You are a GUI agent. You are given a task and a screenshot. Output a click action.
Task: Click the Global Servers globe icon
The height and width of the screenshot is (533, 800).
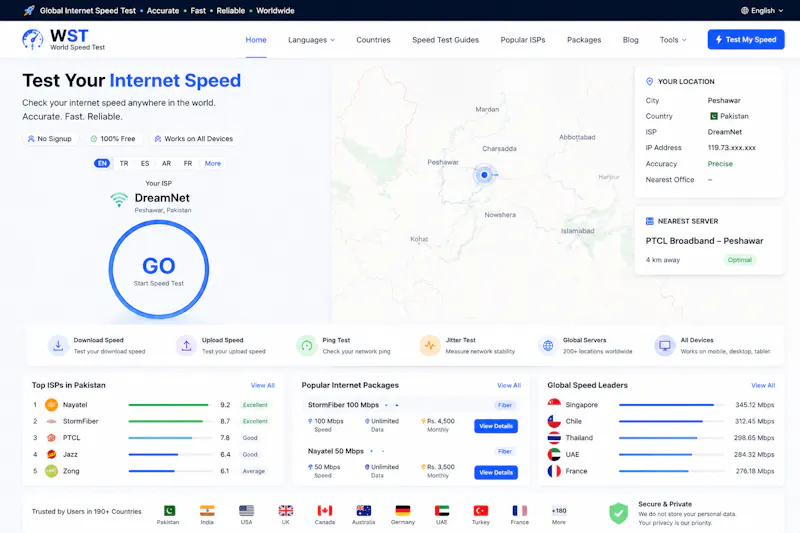pos(548,345)
